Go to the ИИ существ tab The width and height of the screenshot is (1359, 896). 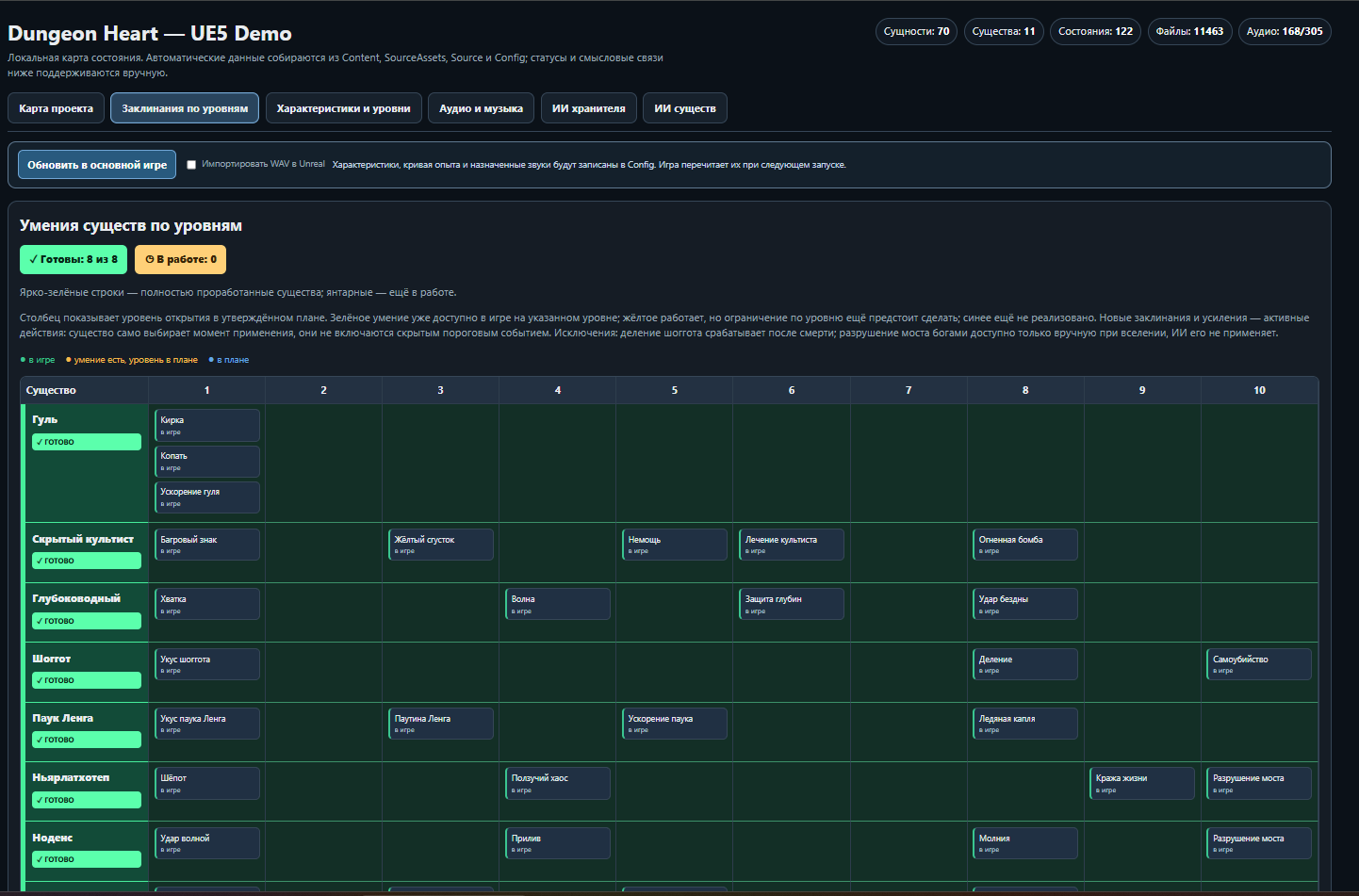(x=685, y=108)
